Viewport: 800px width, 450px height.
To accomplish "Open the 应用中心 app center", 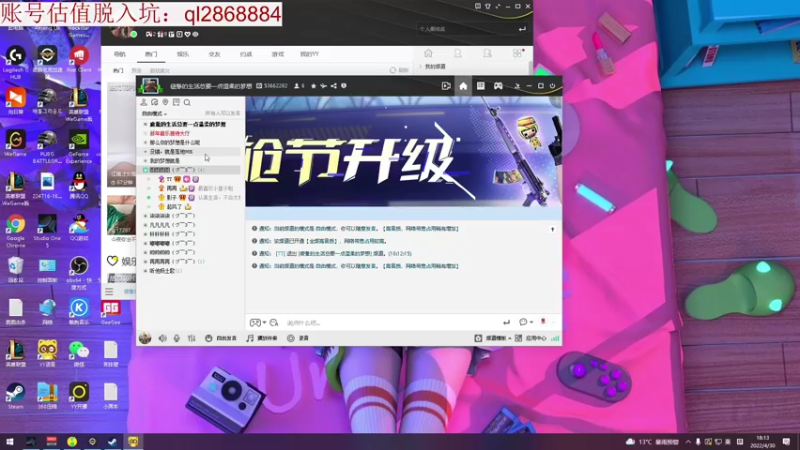I will click(531, 338).
